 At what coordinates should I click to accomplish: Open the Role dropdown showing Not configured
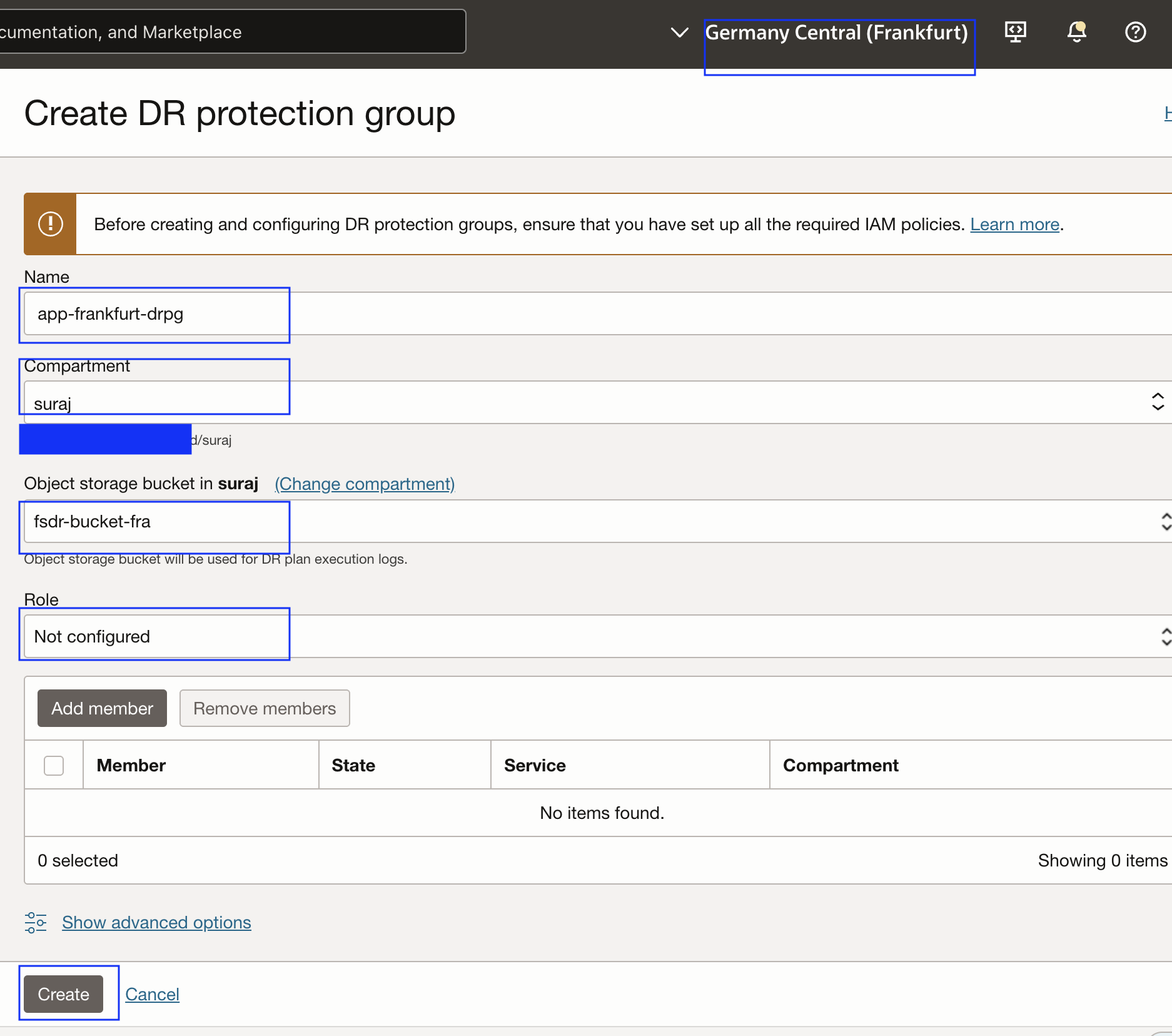click(x=598, y=636)
